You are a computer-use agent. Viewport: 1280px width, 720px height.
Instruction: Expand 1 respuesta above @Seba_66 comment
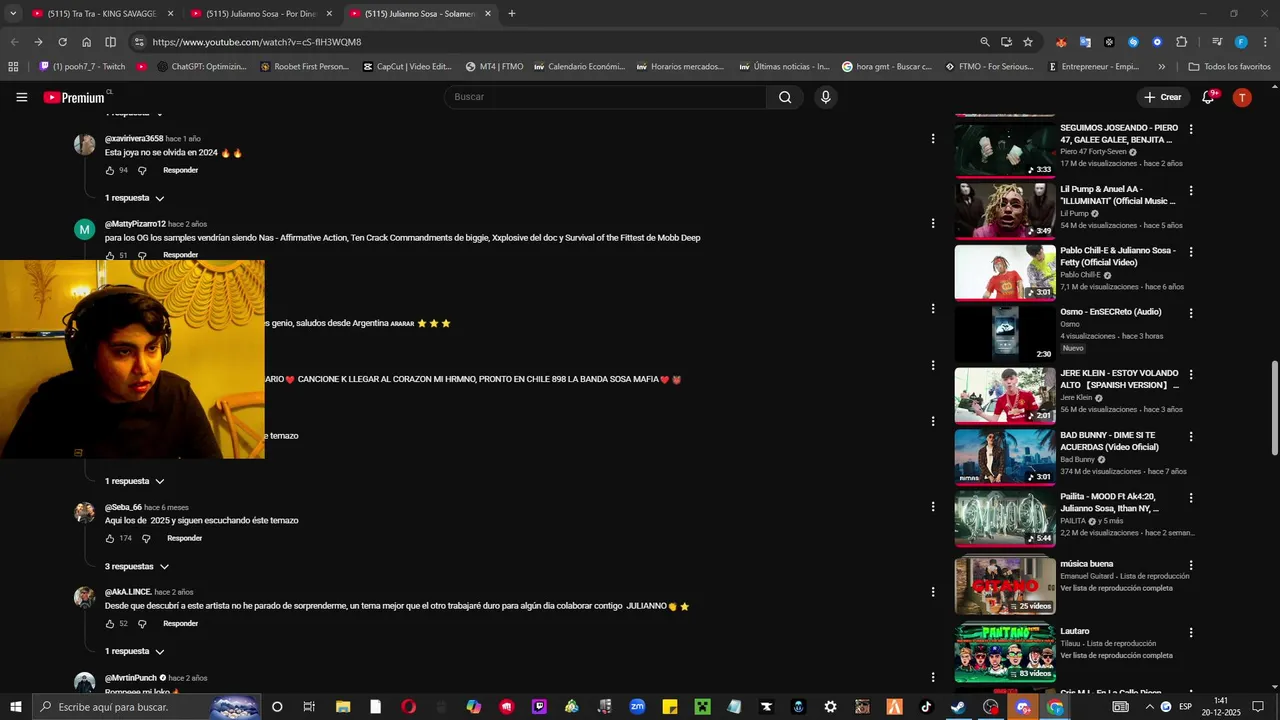[134, 481]
